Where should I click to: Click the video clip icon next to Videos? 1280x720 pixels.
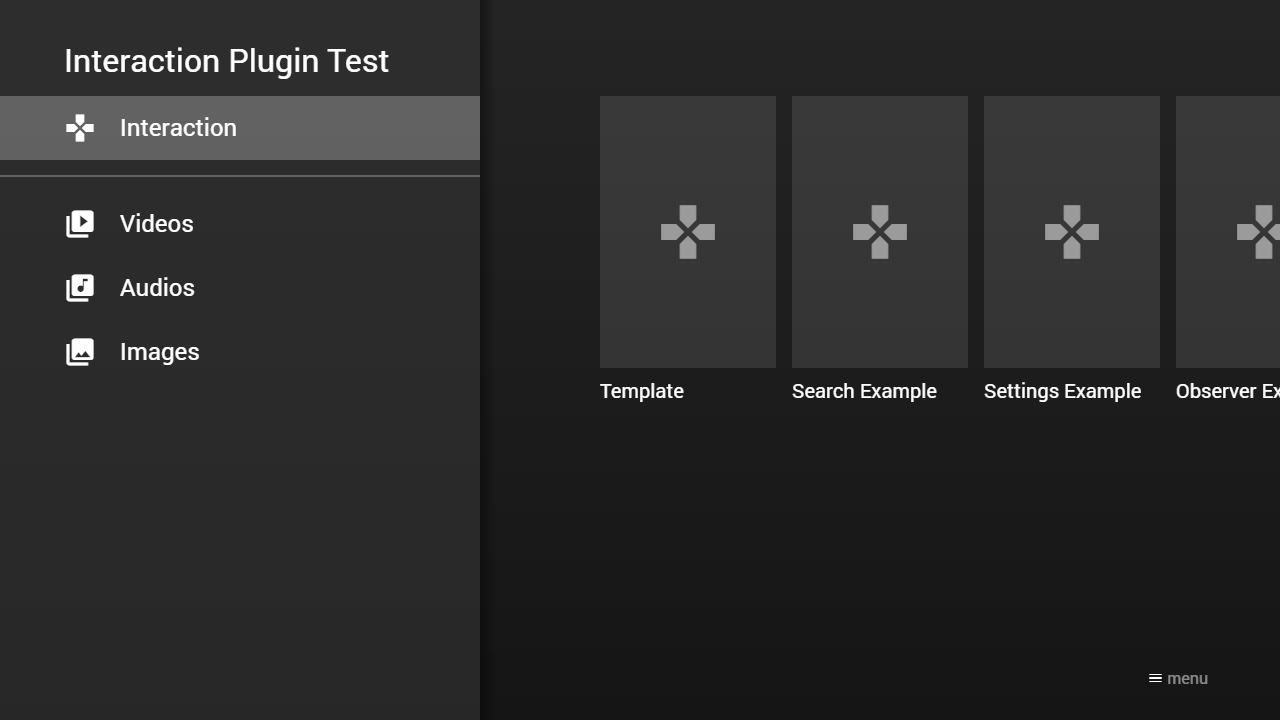point(80,224)
